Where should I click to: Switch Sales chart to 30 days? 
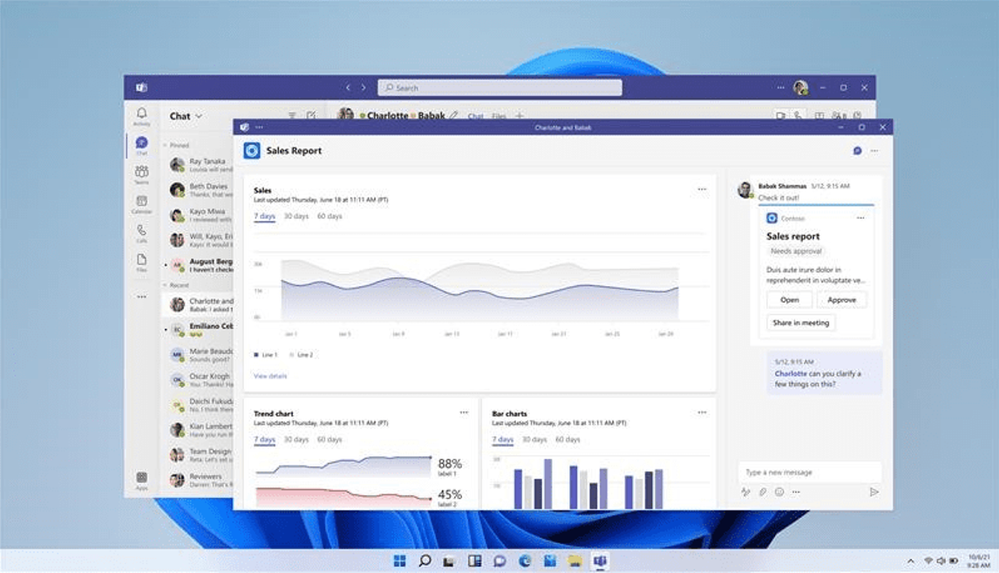click(x=296, y=216)
